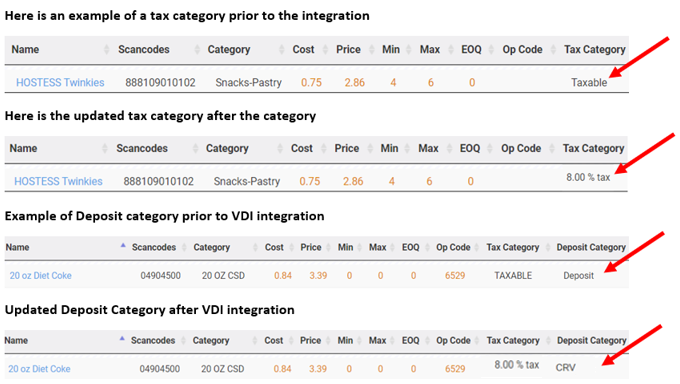Click Tax Category header in second table

pos(593,148)
